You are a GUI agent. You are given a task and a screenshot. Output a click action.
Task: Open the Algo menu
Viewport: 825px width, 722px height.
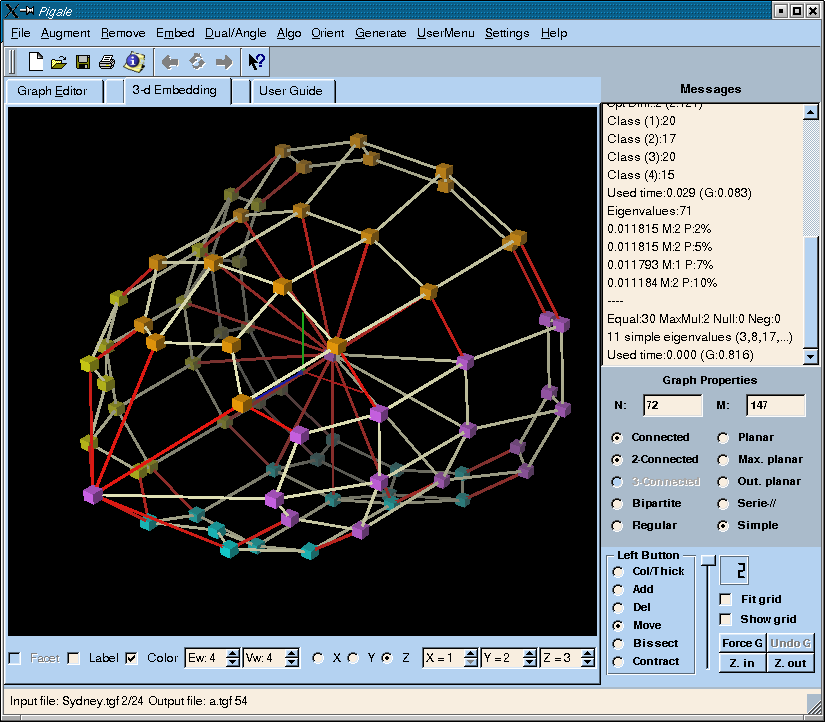(289, 33)
